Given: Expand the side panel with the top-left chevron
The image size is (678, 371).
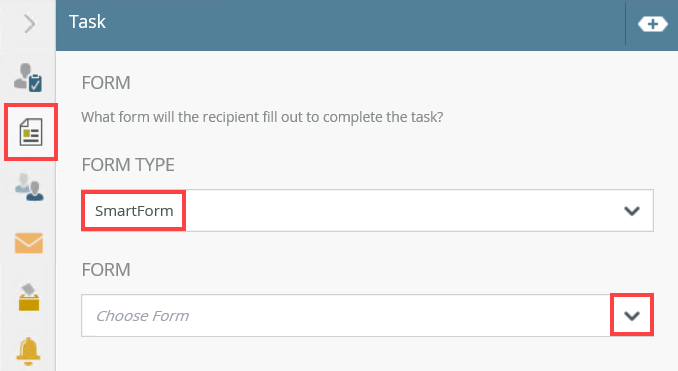Looking at the screenshot, I should point(29,24).
